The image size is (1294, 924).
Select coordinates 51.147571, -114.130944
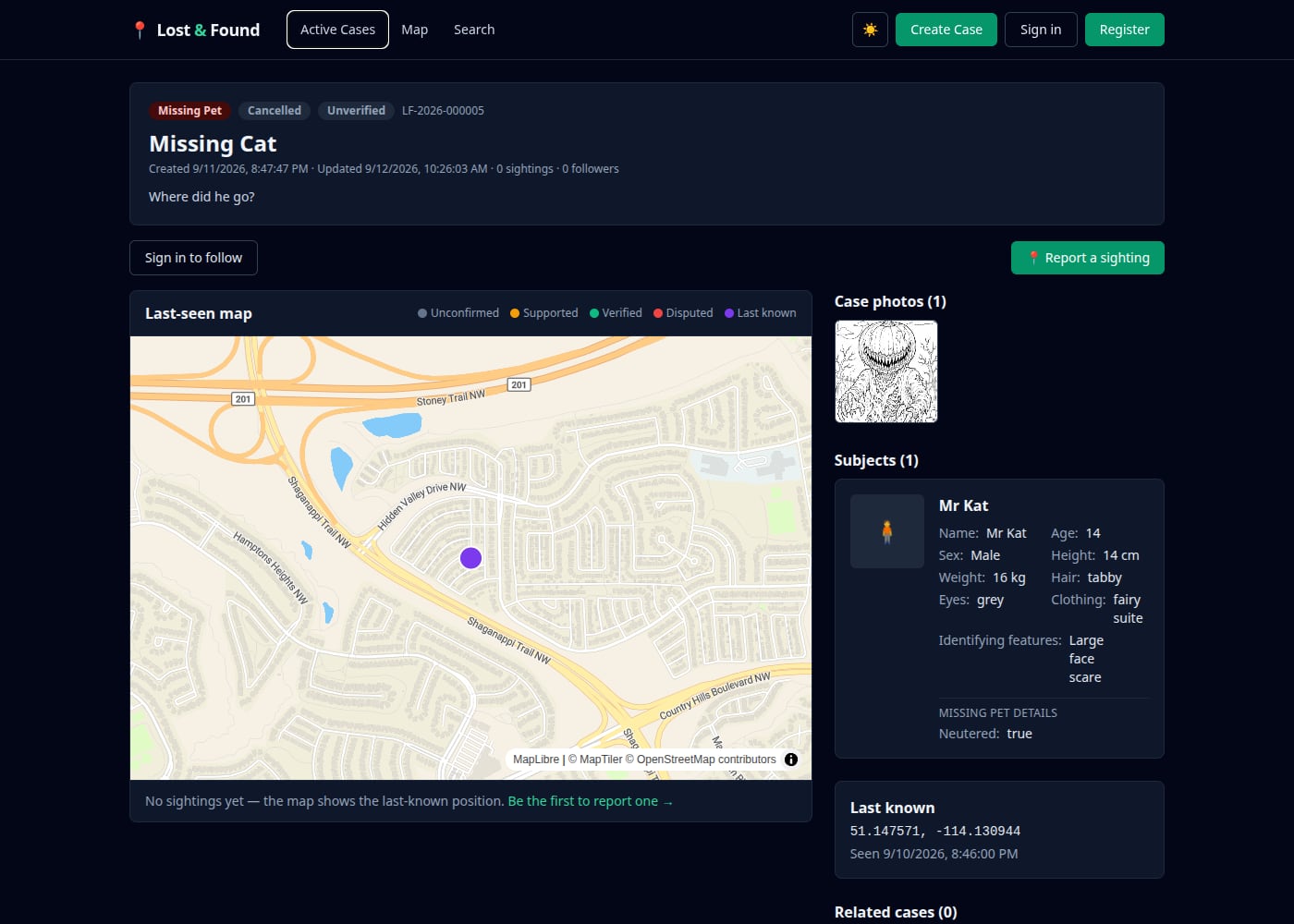pos(935,831)
